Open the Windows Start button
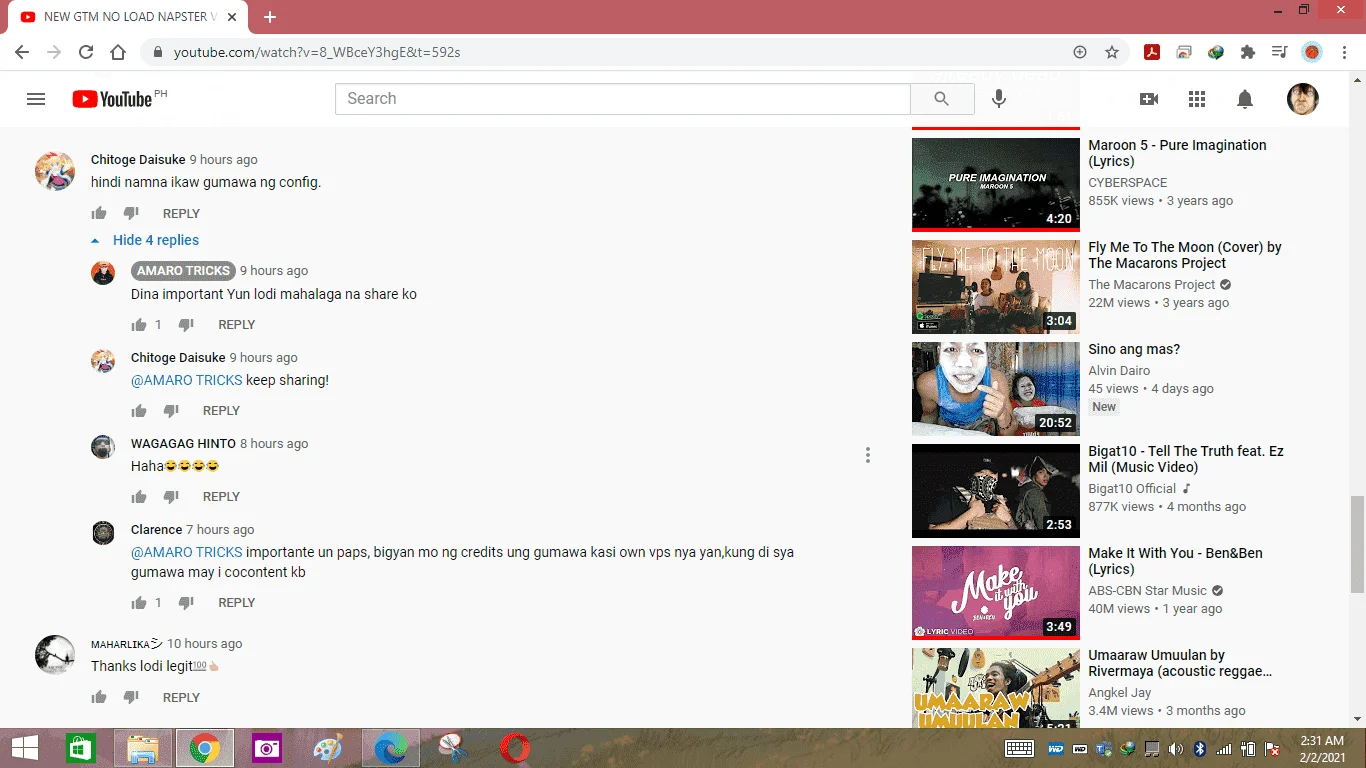The image size is (1366, 768). coord(24,748)
